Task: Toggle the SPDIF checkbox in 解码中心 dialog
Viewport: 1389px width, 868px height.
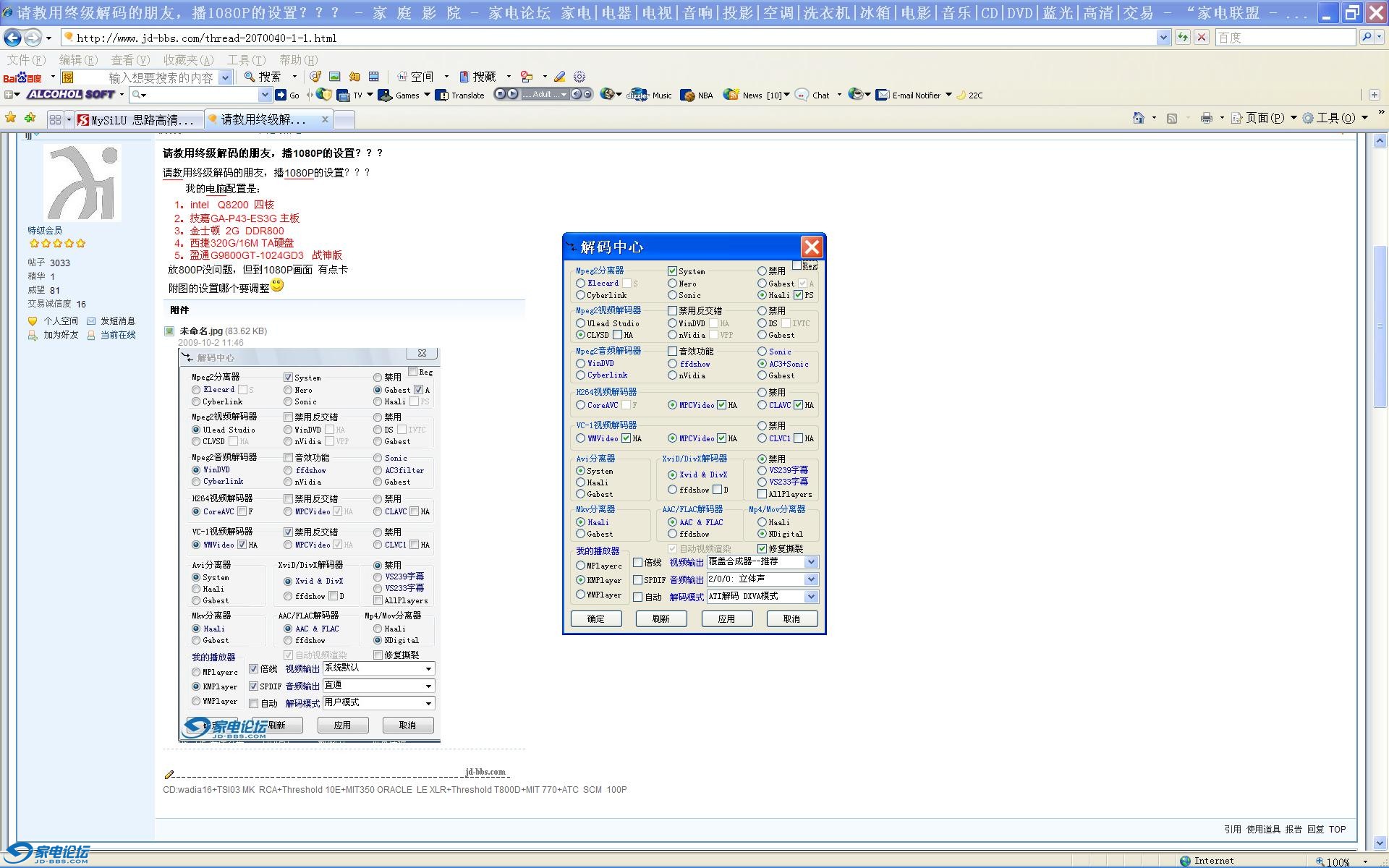Action: click(637, 579)
